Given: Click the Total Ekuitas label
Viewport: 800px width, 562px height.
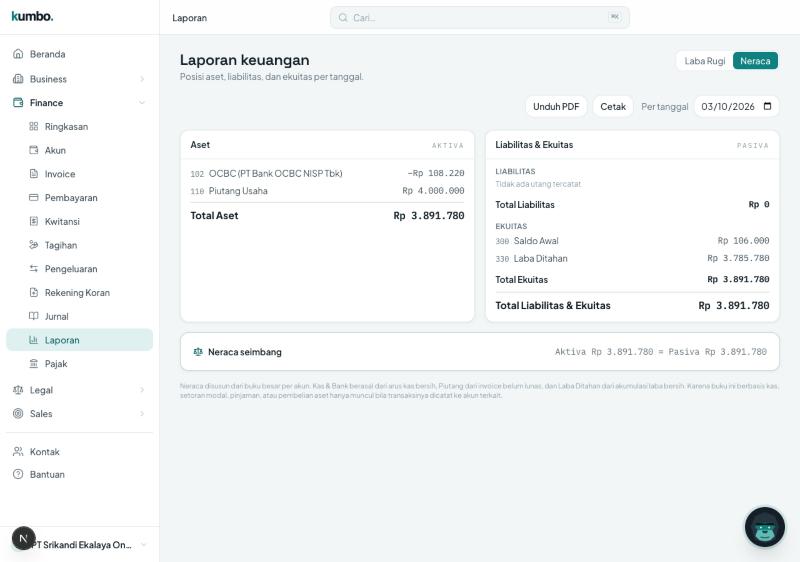Looking at the screenshot, I should pyautogui.click(x=521, y=279).
